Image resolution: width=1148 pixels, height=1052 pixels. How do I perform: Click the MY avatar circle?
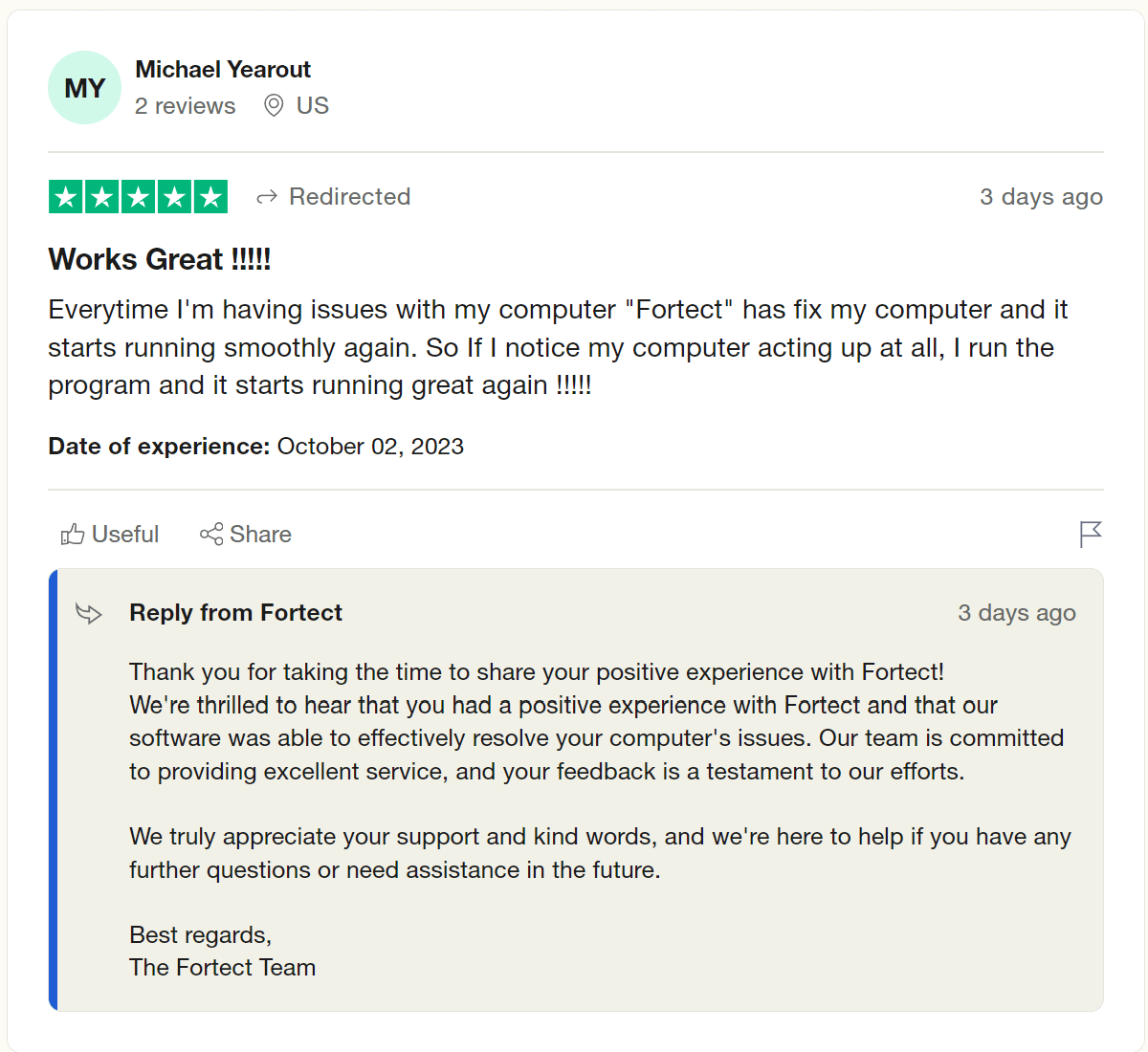tap(84, 88)
